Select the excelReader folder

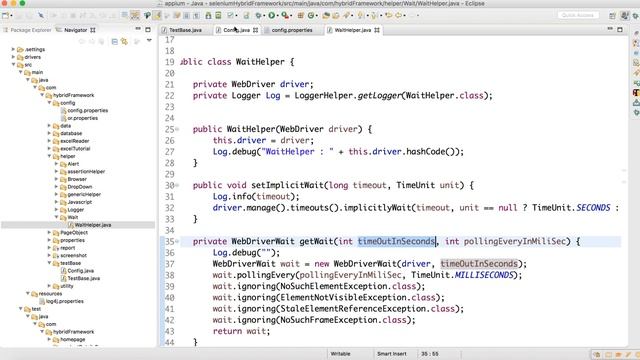[x=71, y=141]
